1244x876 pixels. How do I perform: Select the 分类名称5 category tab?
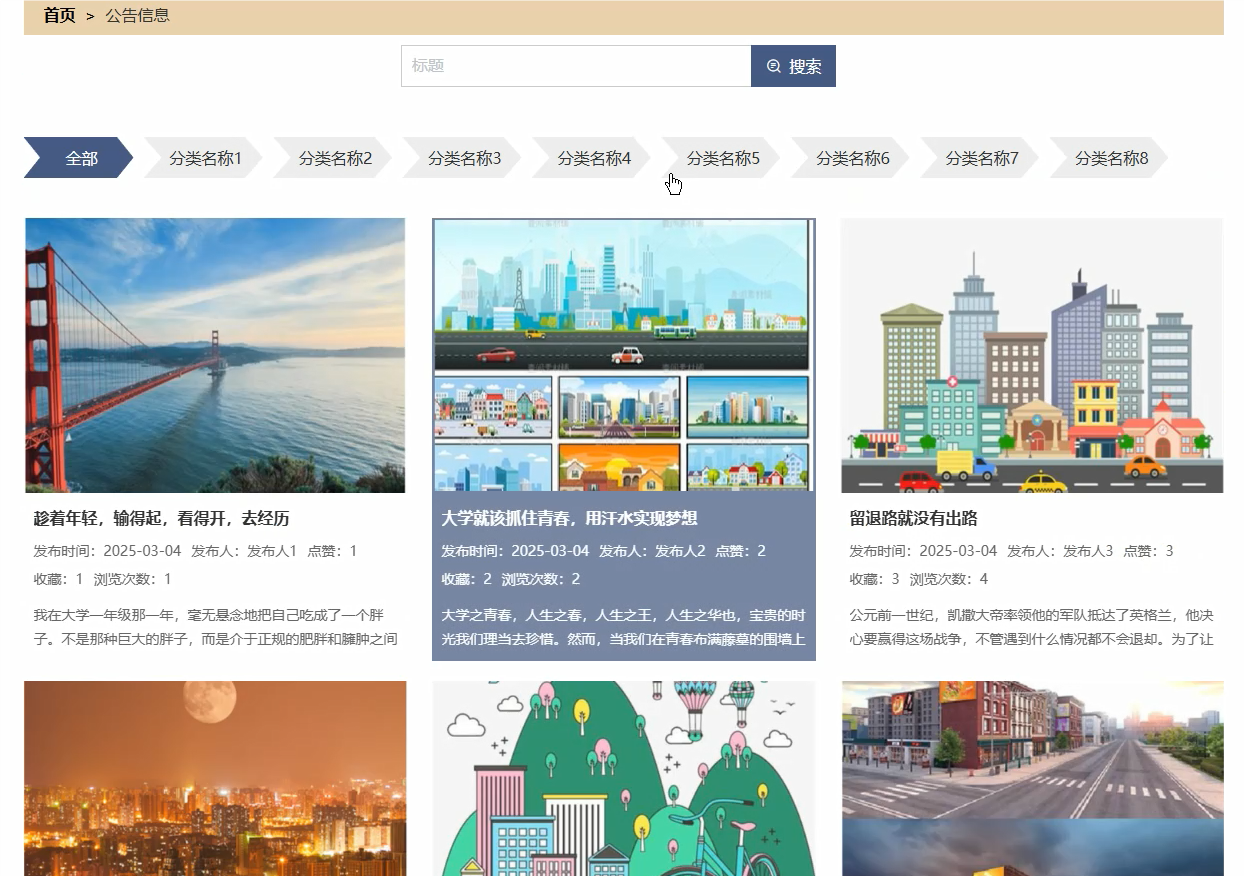722,158
